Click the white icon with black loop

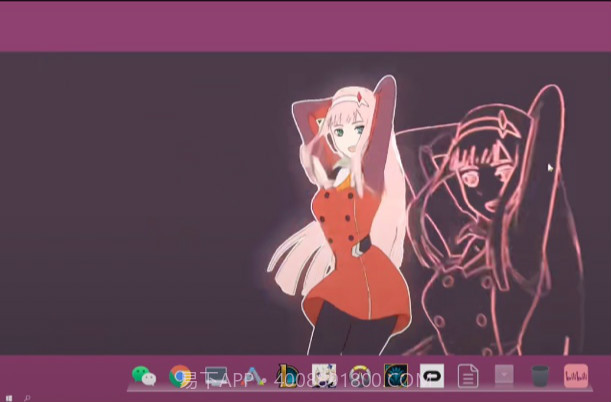point(432,377)
